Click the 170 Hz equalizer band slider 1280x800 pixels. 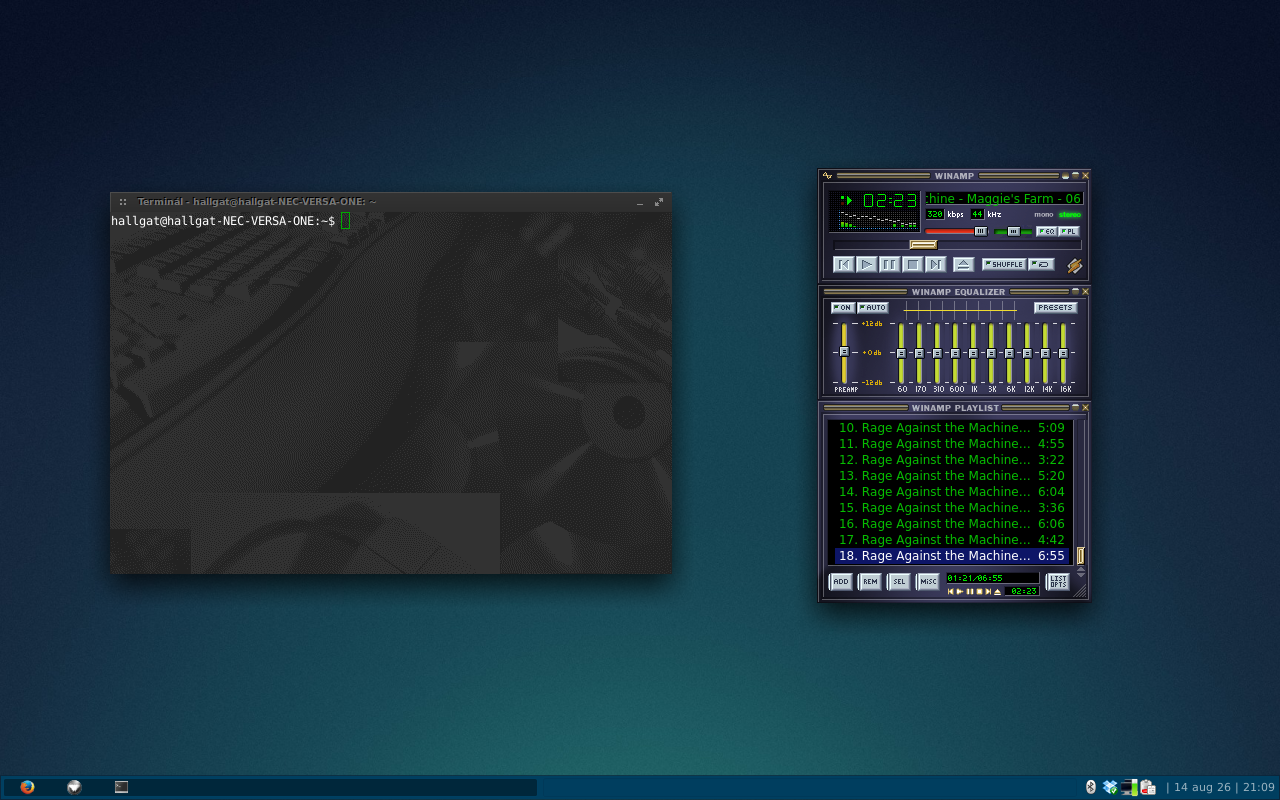pos(919,353)
